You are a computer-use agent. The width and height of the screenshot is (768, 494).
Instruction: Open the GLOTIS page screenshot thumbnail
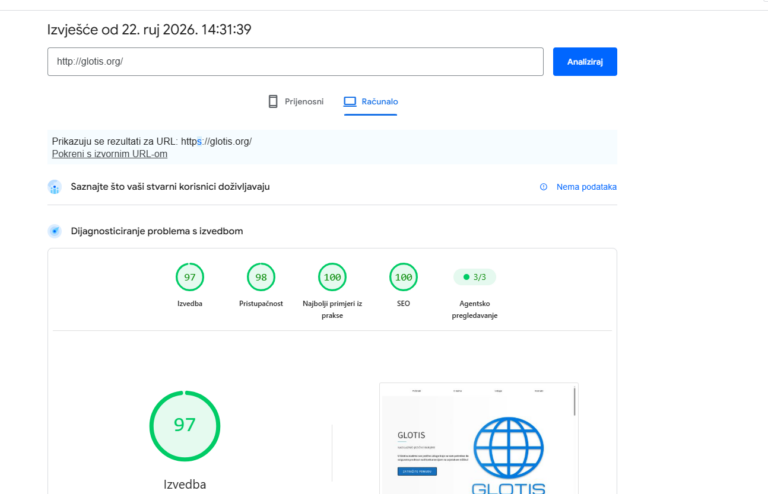[x=479, y=439]
